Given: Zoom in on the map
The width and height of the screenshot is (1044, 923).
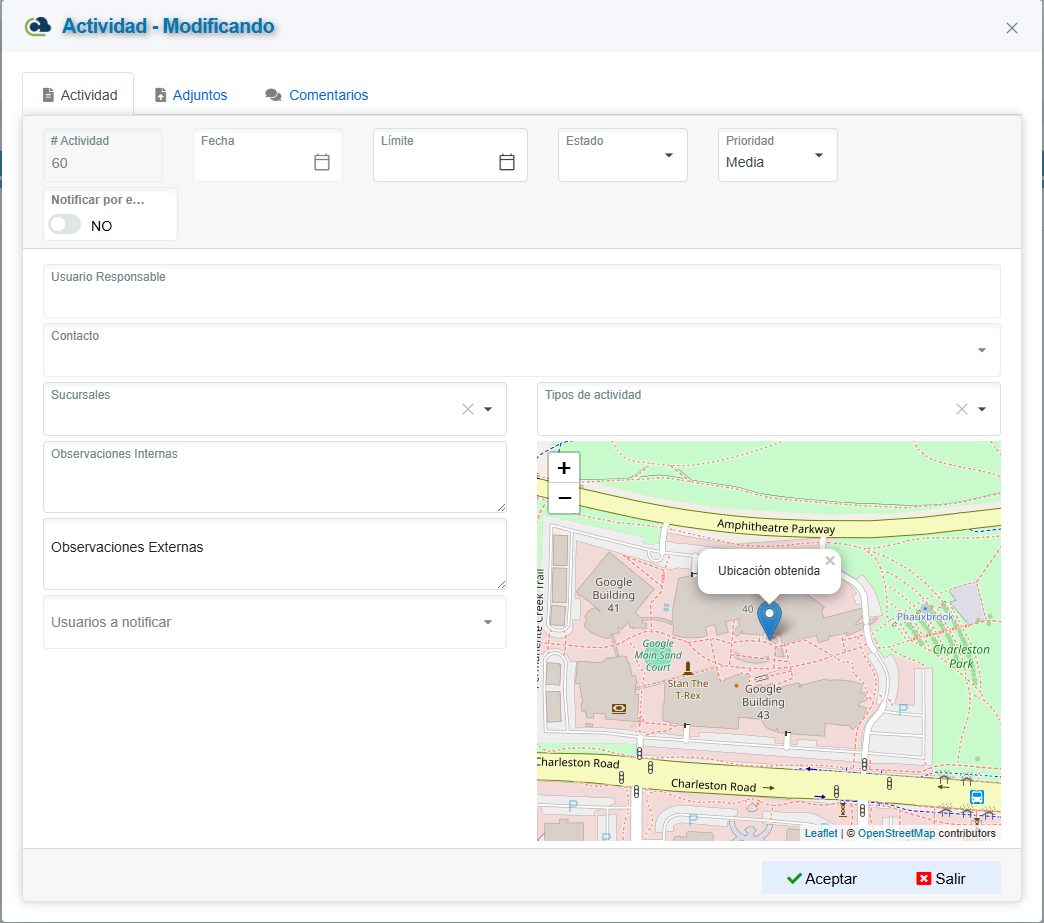Looking at the screenshot, I should coord(564,468).
